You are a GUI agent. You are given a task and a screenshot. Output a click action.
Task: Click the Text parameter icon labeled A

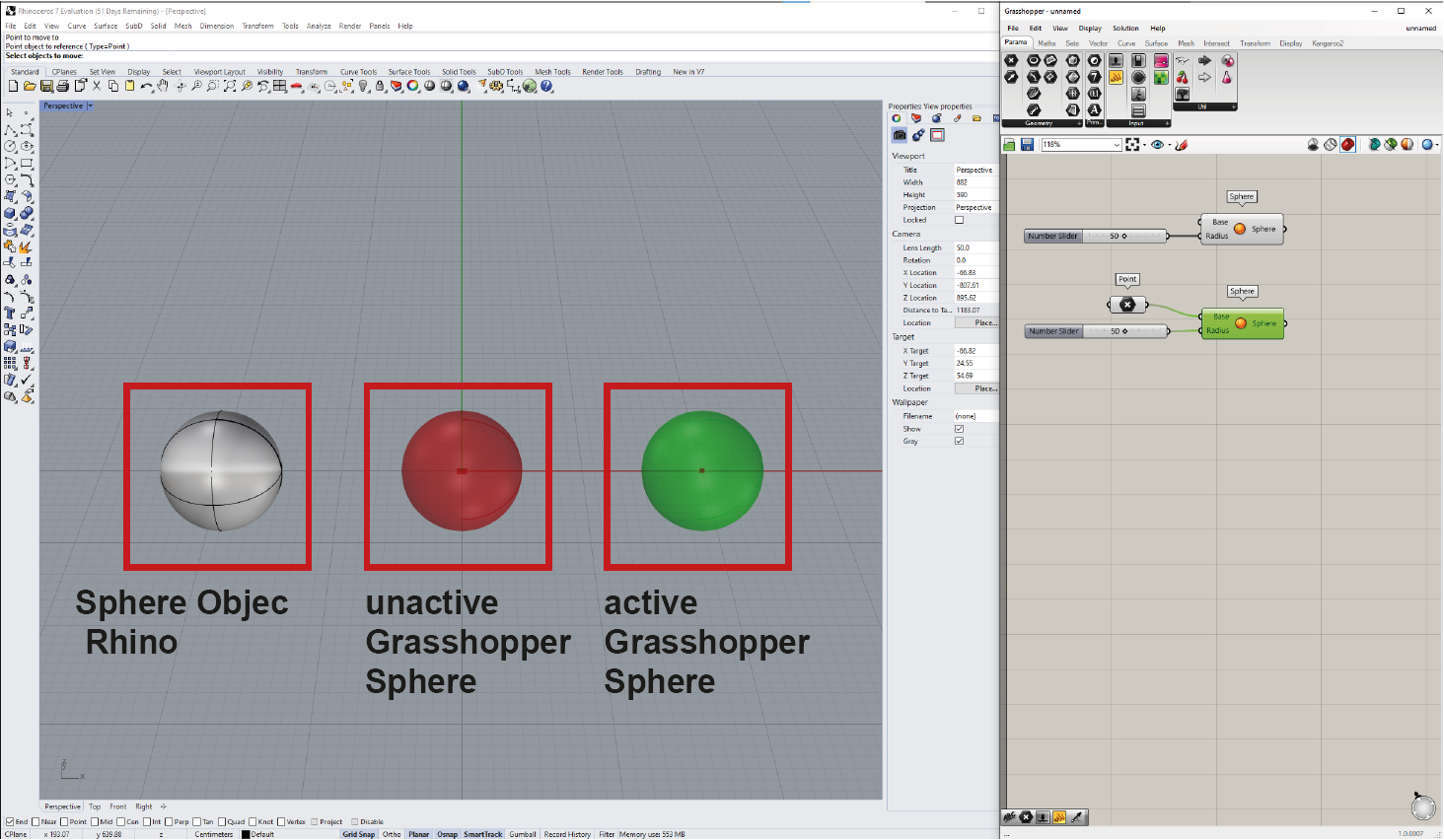1095,109
